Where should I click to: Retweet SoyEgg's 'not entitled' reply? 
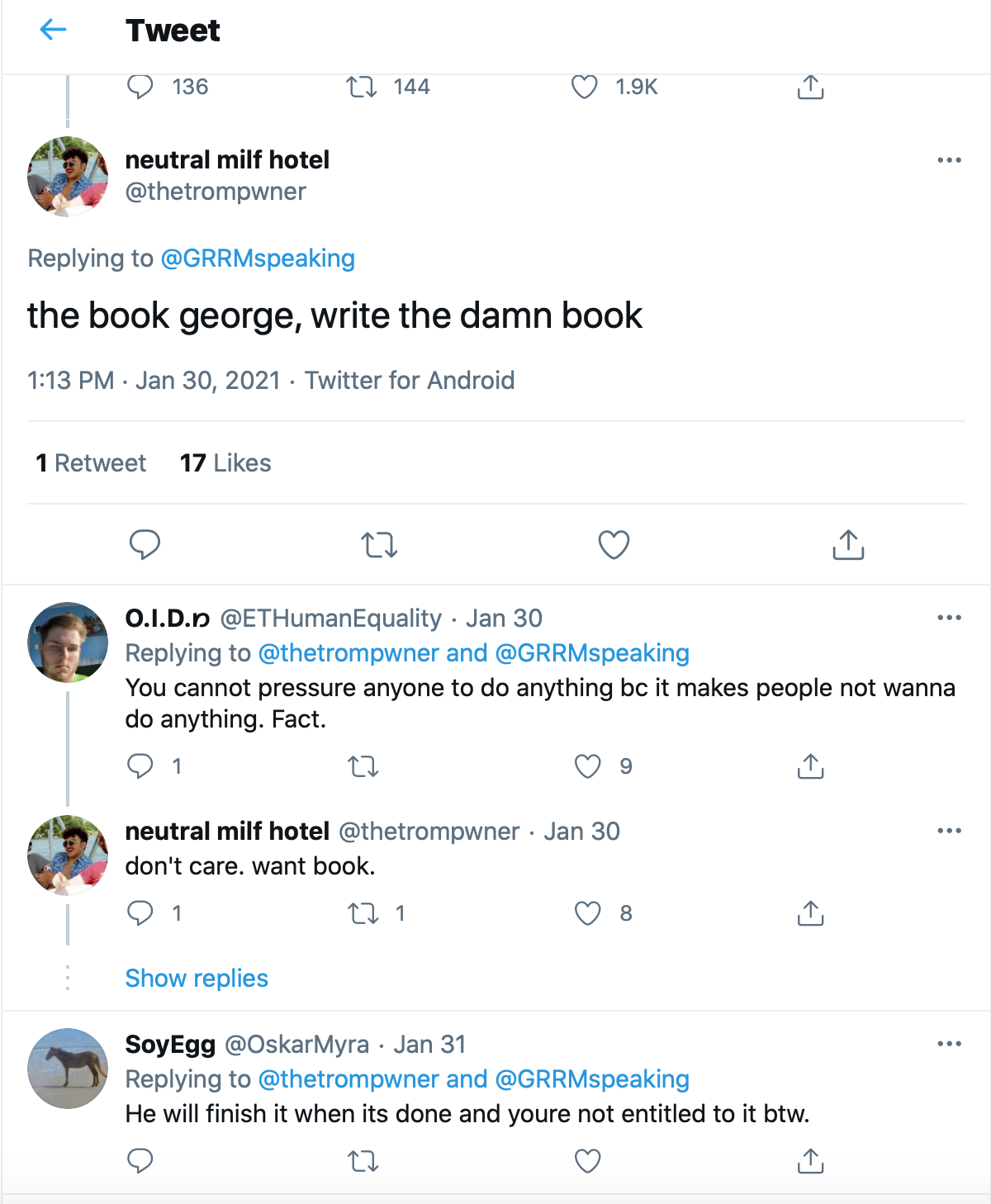(363, 1162)
